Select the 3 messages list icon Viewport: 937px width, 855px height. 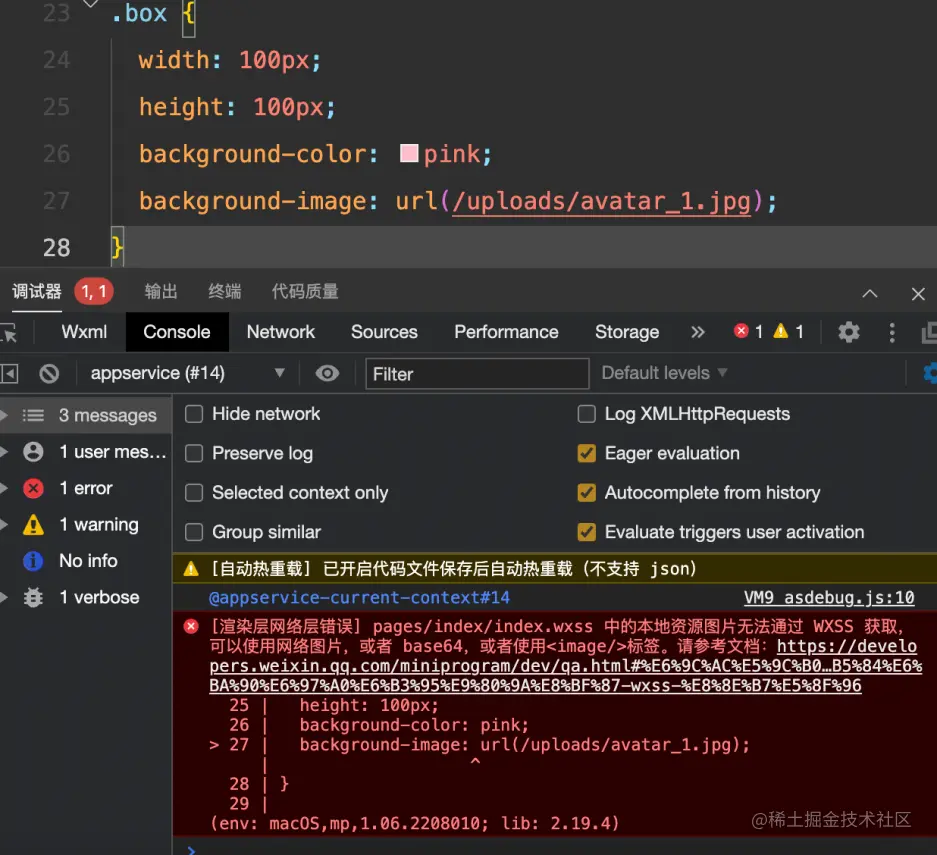(33, 415)
